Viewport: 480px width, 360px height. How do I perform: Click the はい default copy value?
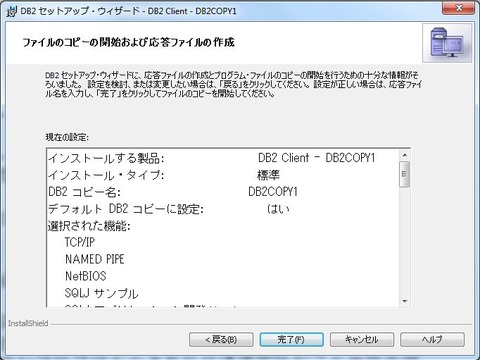tap(278, 209)
